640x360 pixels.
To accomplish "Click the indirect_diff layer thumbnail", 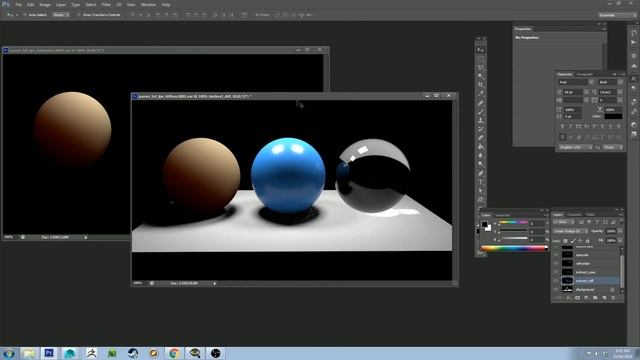I will (x=567, y=280).
